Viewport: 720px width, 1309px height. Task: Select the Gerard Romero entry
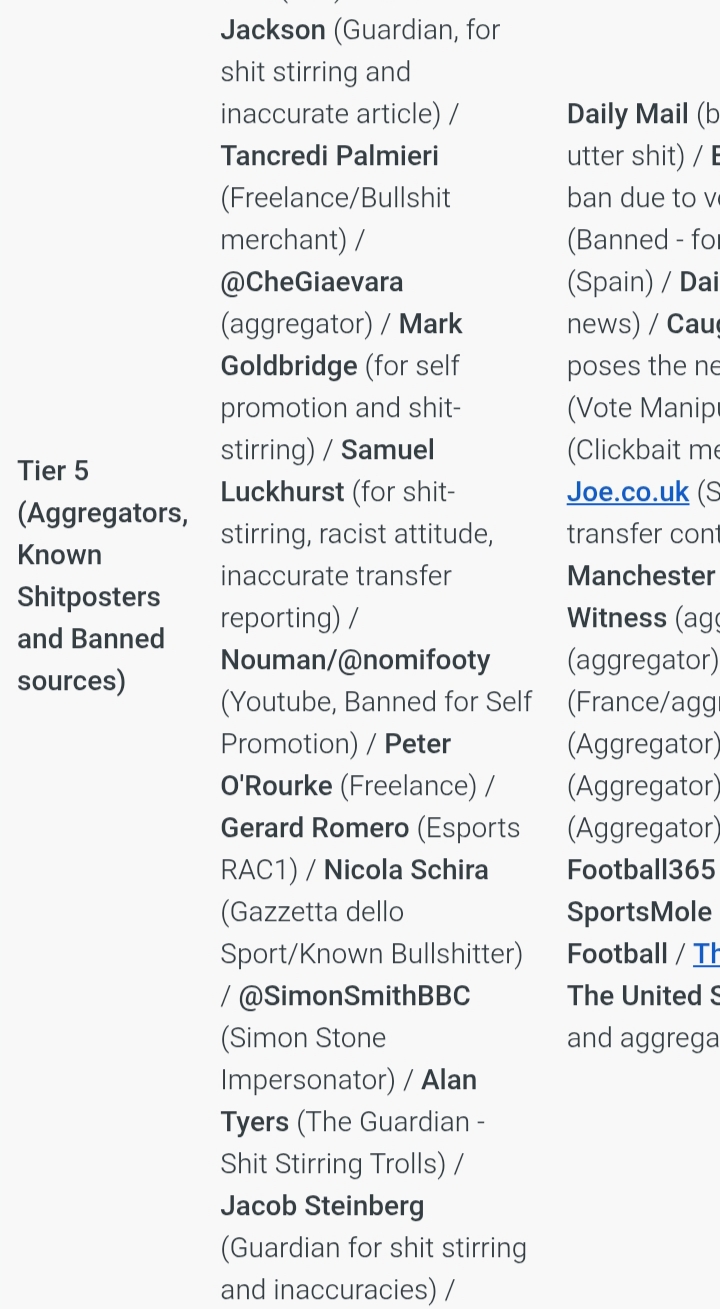pos(314,828)
